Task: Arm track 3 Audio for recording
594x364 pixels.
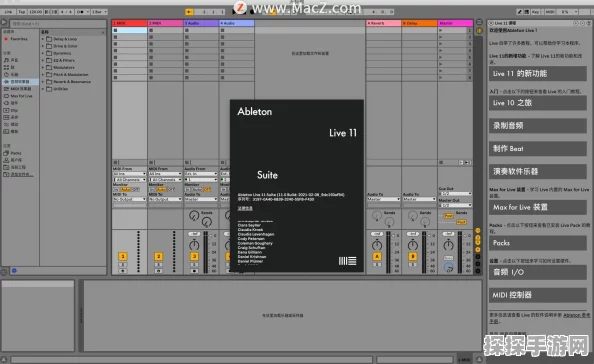Action: (x=194, y=271)
